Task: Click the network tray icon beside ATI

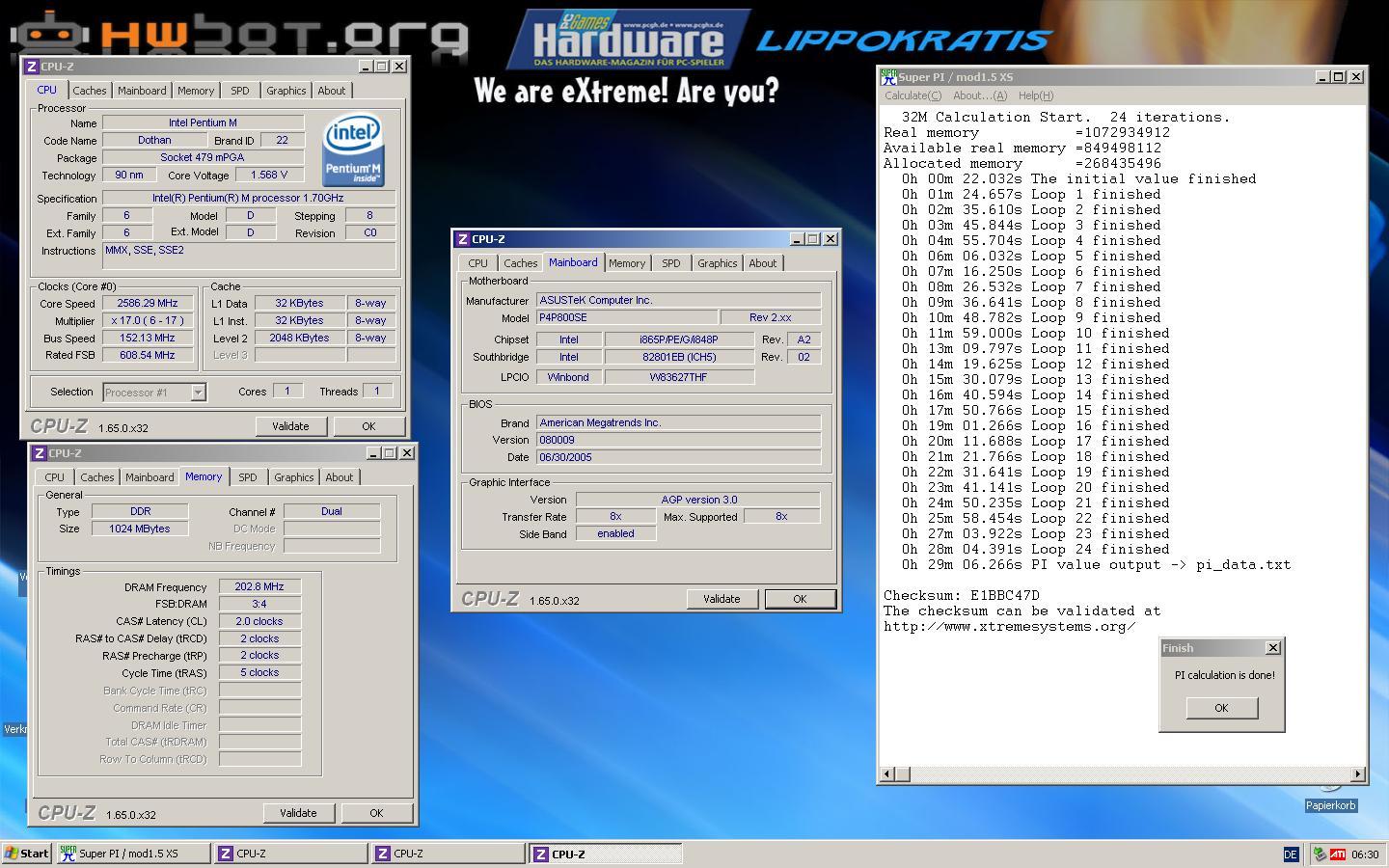Action: coord(1320,854)
